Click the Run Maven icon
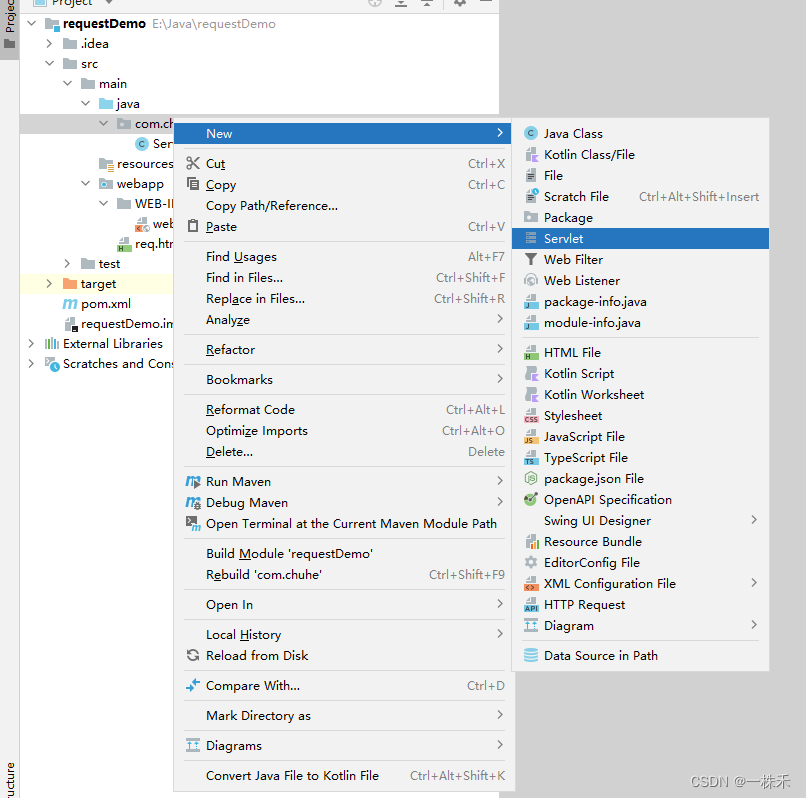Viewport: 806px width, 798px height. (x=193, y=482)
